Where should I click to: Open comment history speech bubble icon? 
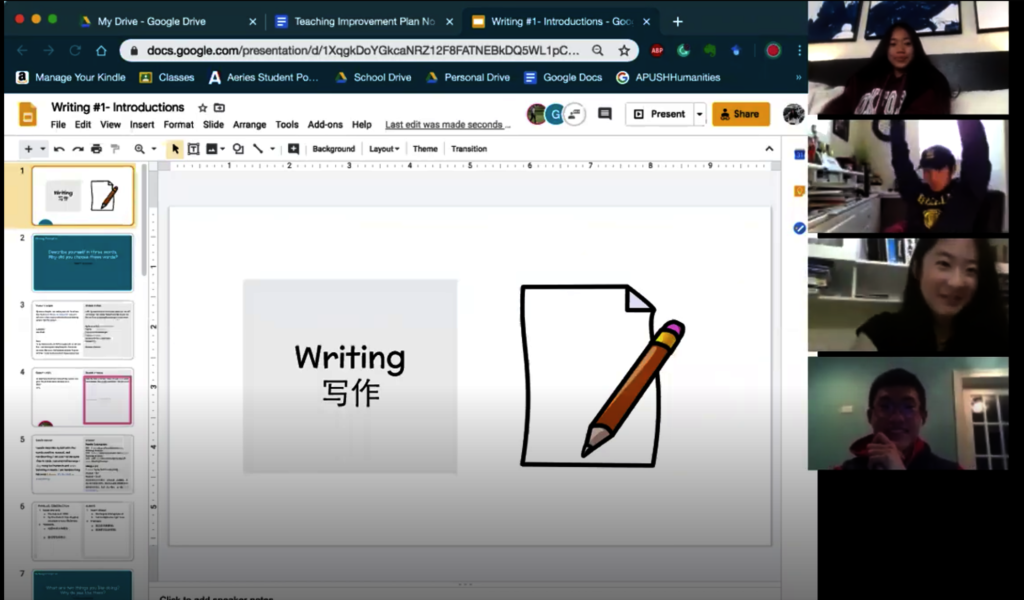604,114
